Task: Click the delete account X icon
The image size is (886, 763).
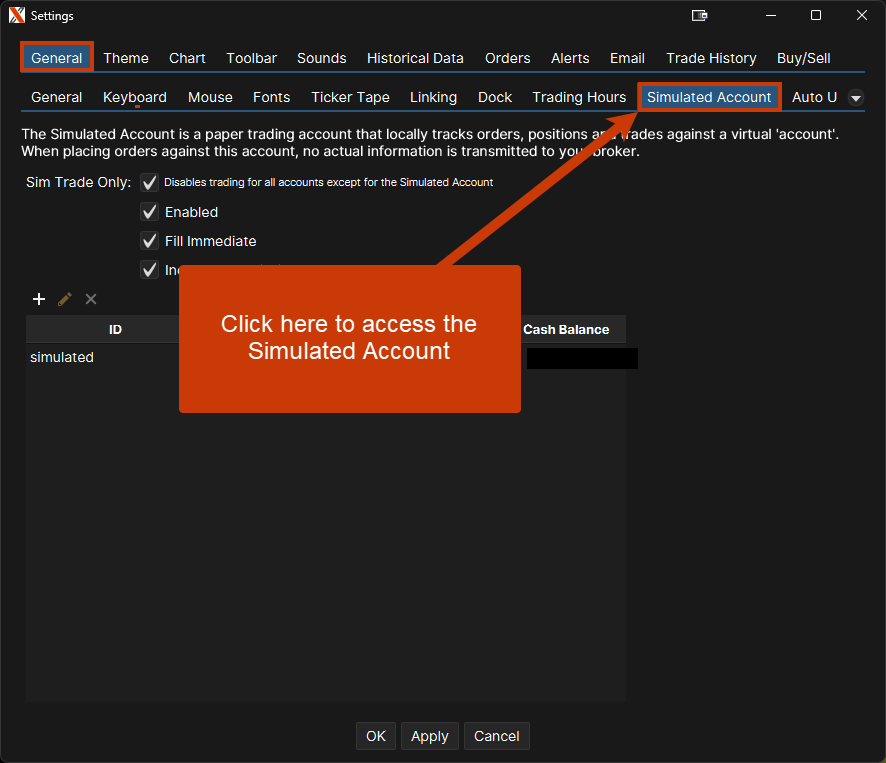Action: [91, 299]
